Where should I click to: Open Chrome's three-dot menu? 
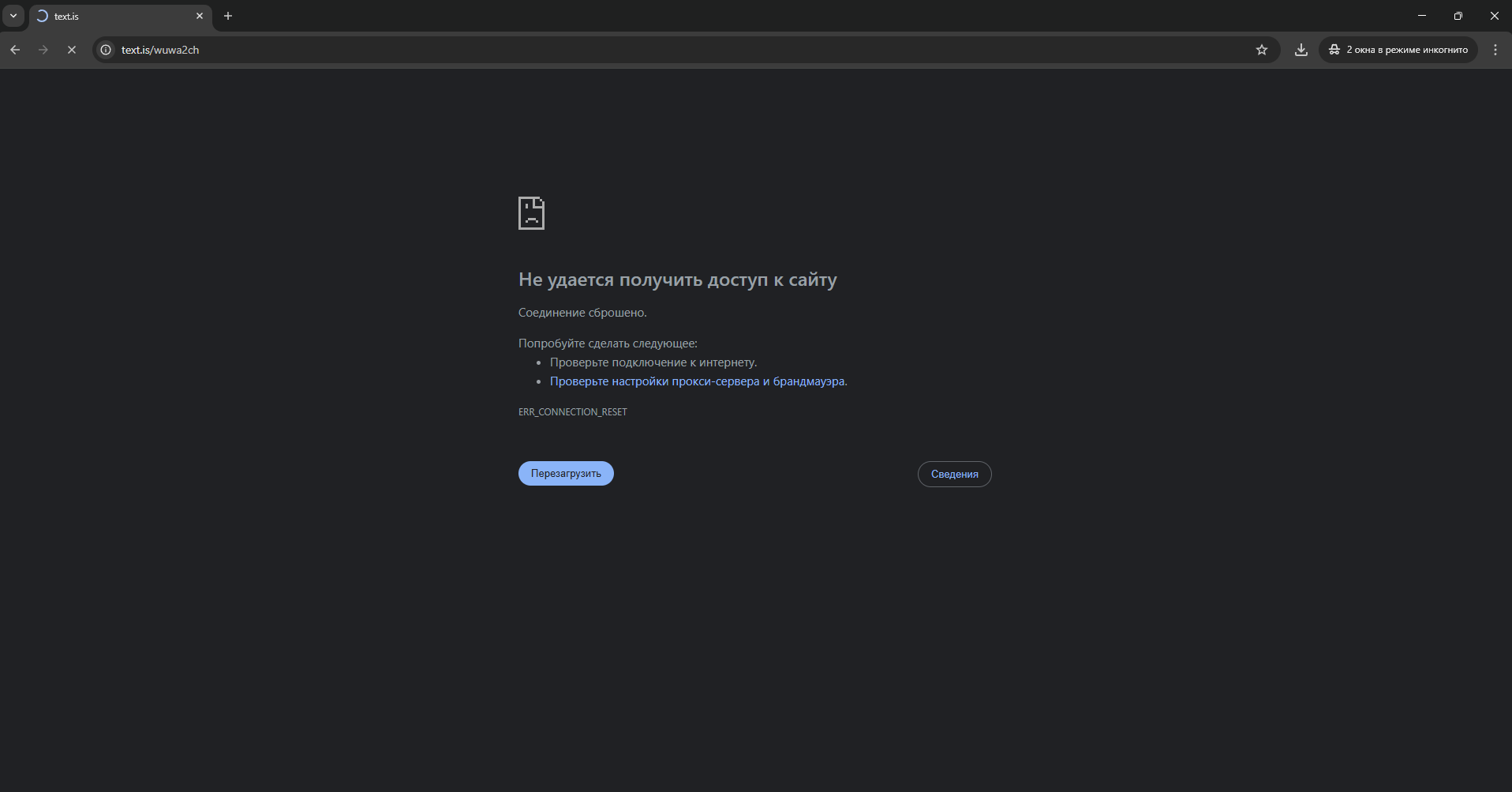pyautogui.click(x=1495, y=50)
